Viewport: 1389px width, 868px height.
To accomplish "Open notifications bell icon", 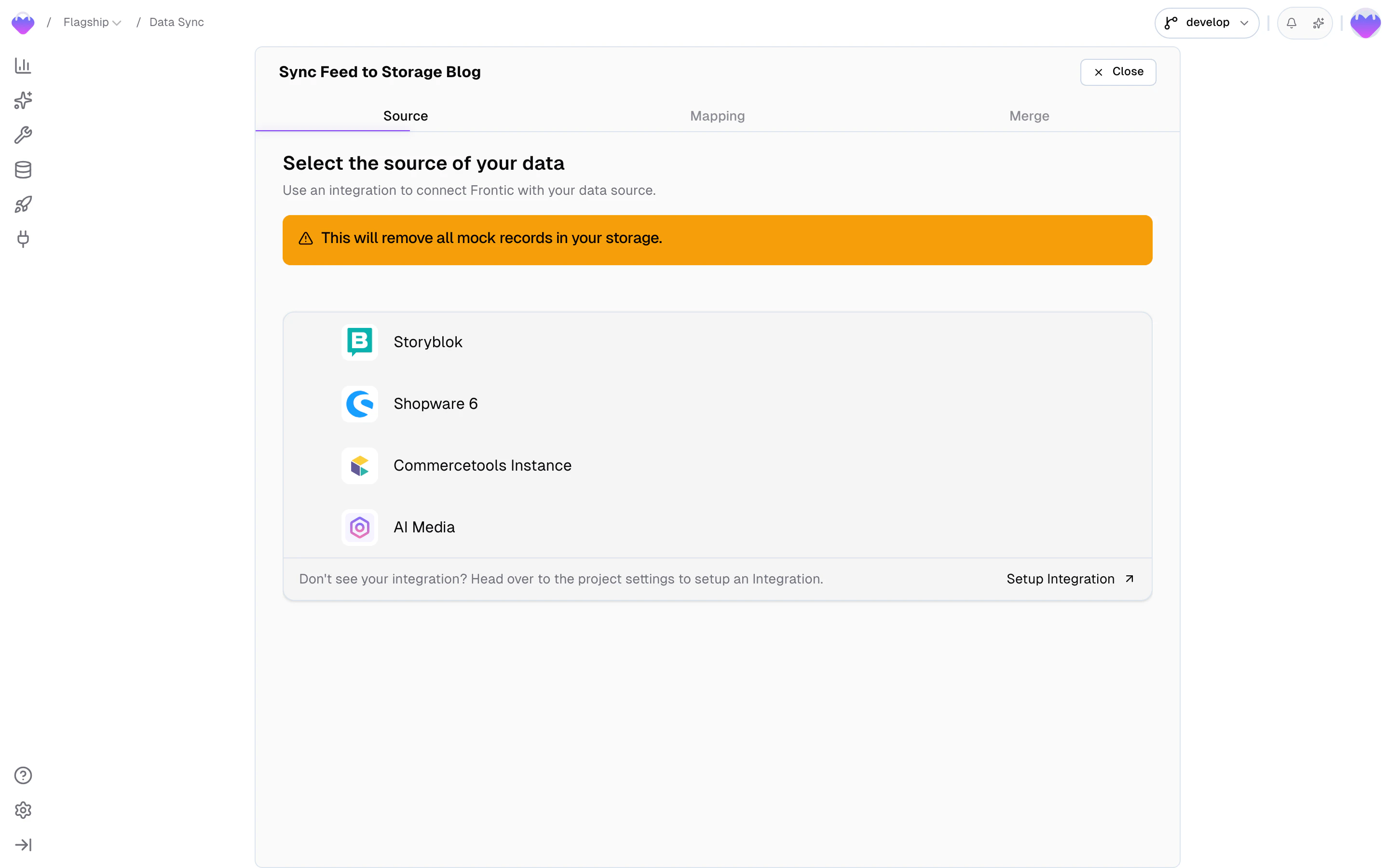I will 1292,23.
